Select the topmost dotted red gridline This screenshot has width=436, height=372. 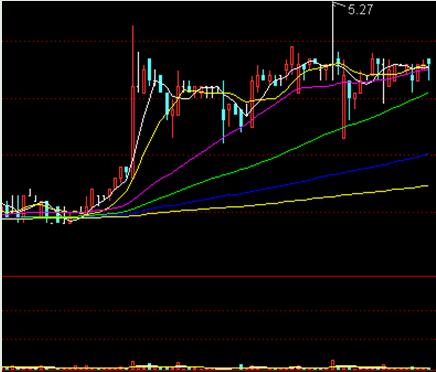219,42
